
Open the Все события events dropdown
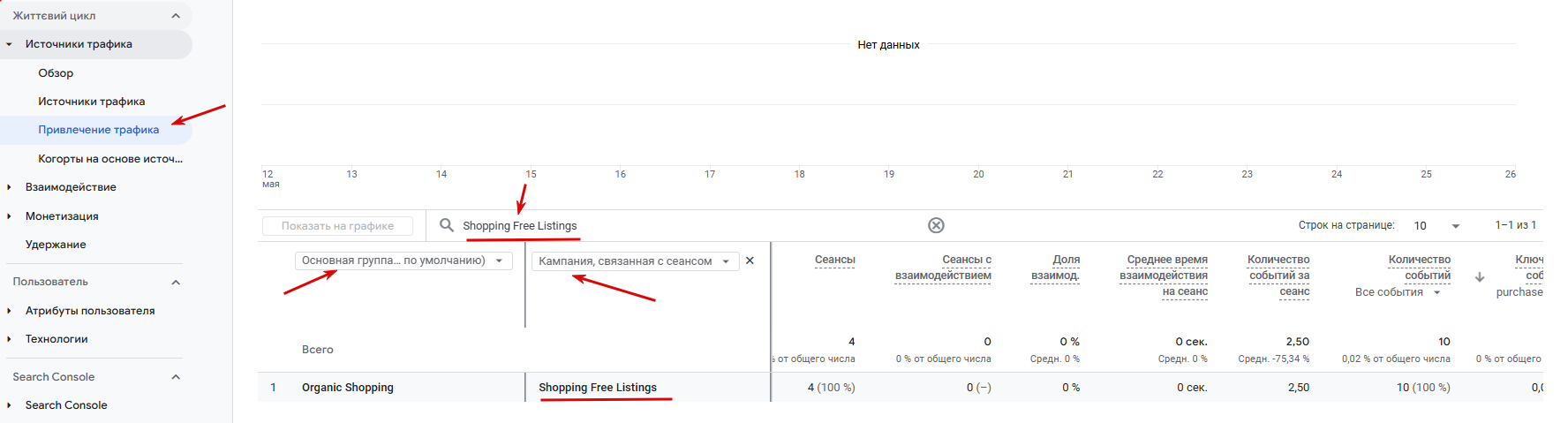click(x=1398, y=292)
